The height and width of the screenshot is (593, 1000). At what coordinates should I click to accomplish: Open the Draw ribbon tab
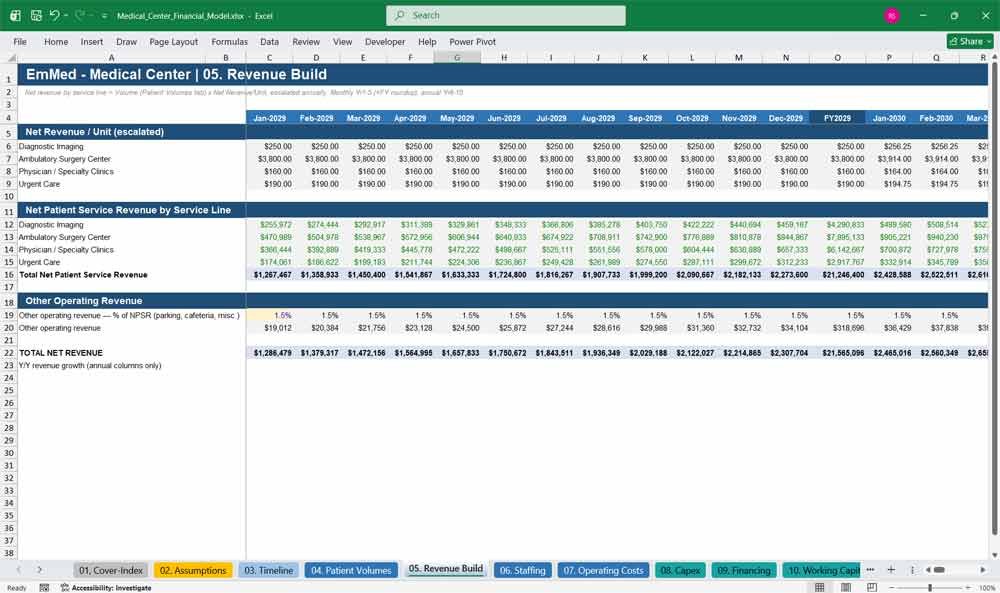[x=126, y=41]
